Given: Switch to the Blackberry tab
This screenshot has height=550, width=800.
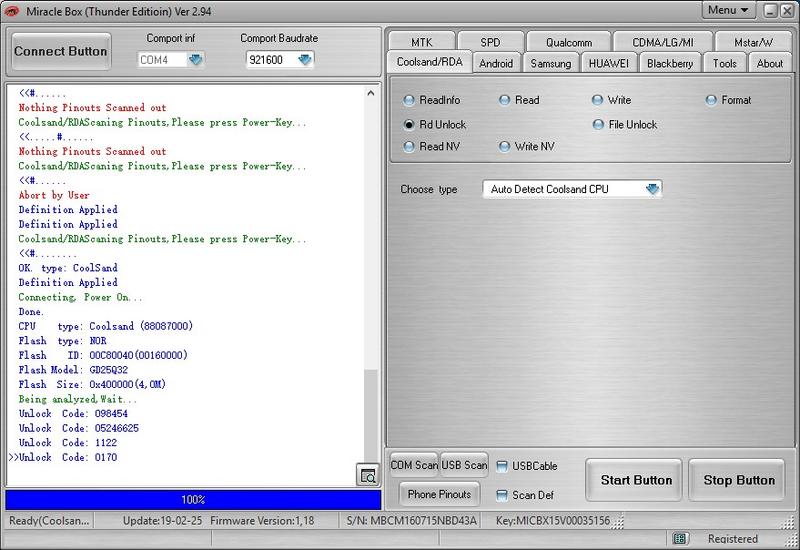Looking at the screenshot, I should [670, 63].
